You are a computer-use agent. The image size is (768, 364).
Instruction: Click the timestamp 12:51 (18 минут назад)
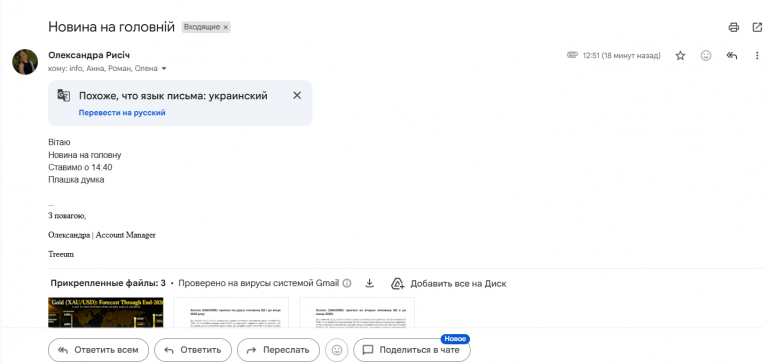tap(622, 56)
